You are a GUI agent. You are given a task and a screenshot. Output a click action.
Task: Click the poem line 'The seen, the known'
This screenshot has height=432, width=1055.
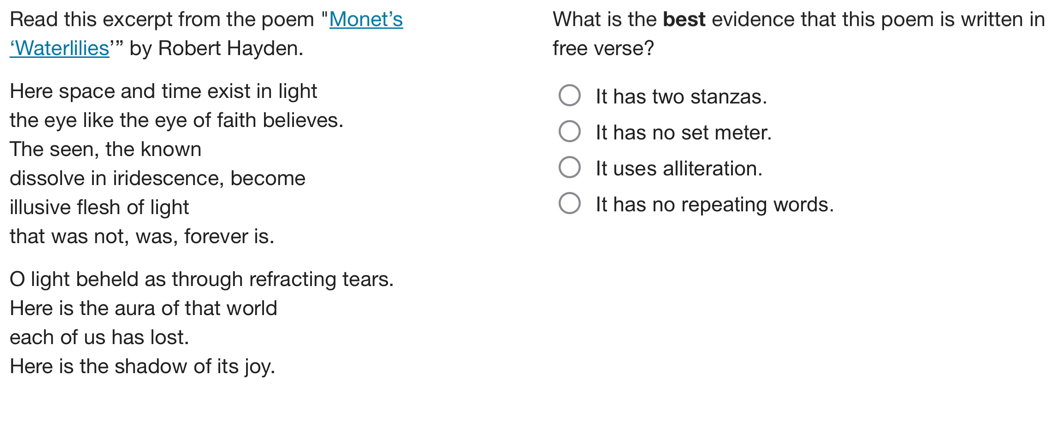pyautogui.click(x=105, y=150)
